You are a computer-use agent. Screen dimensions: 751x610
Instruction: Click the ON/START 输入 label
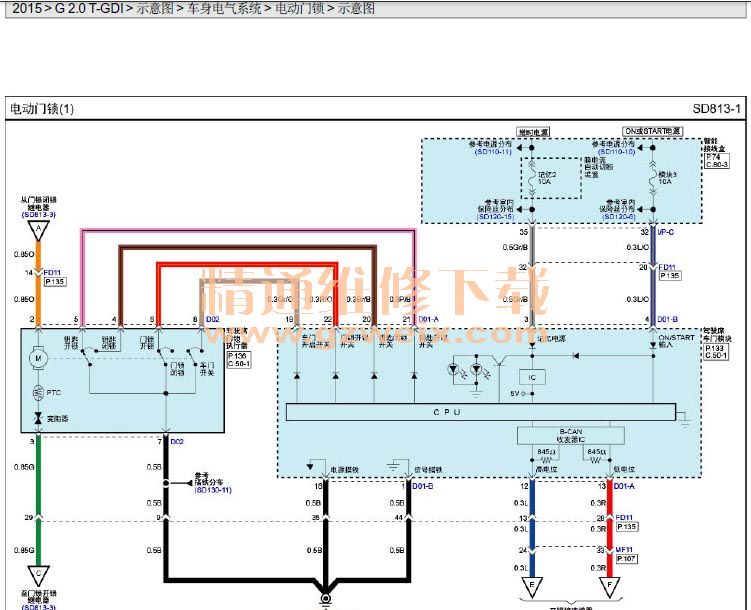pyautogui.click(x=676, y=341)
